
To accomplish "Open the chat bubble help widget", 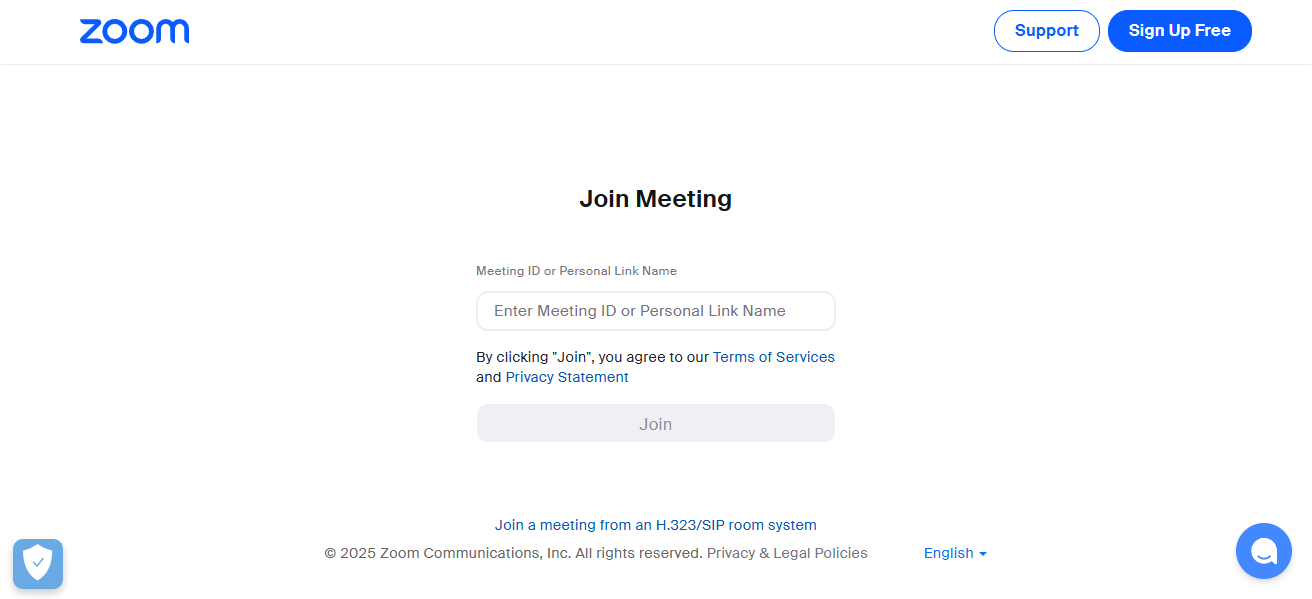I will click(1264, 551).
